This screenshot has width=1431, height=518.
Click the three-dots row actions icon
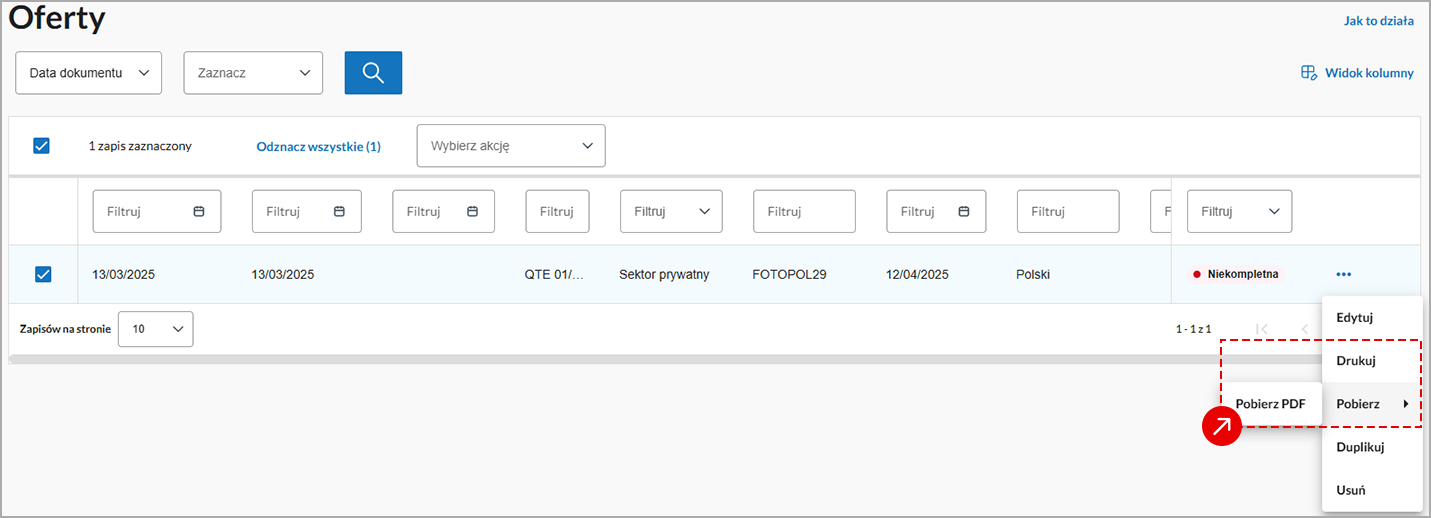tap(1343, 274)
